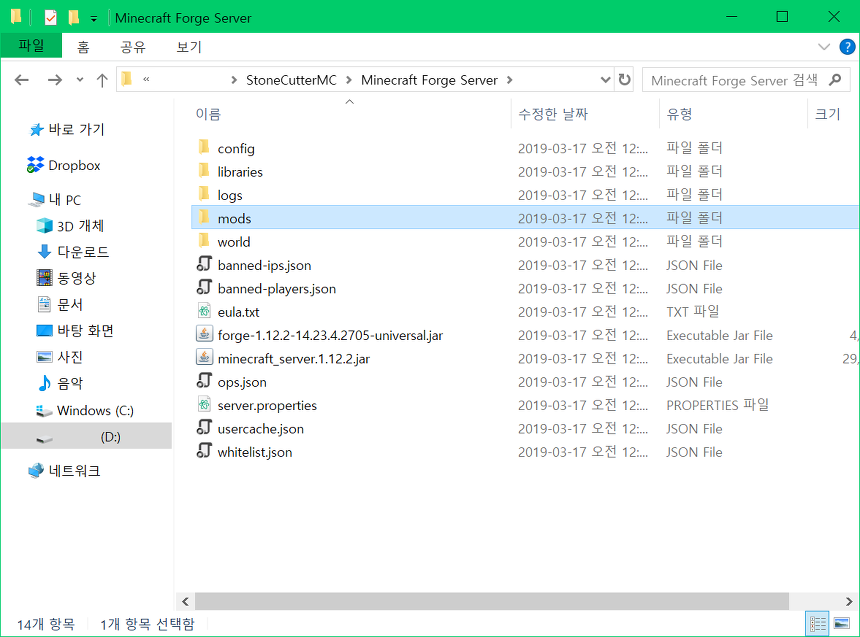Click Minecraft Forge Server breadcrumb segment

[429, 80]
